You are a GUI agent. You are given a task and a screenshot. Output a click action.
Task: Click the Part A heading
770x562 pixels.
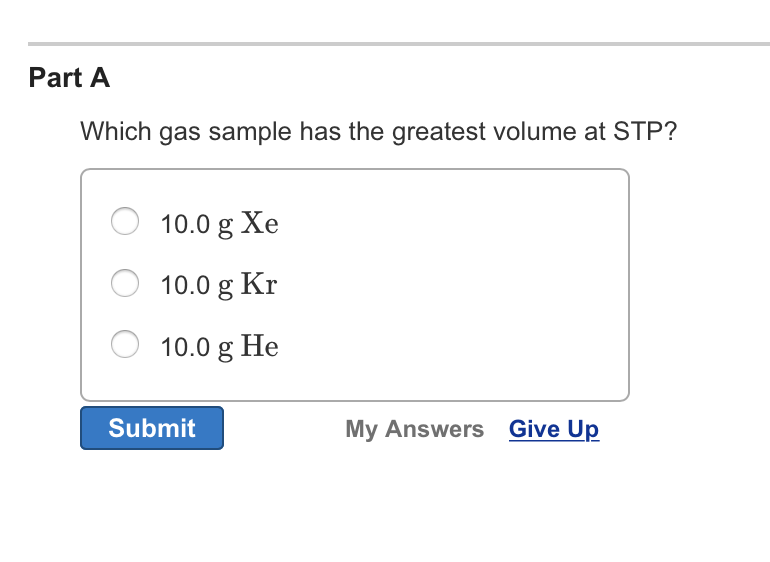pyautogui.click(x=70, y=78)
